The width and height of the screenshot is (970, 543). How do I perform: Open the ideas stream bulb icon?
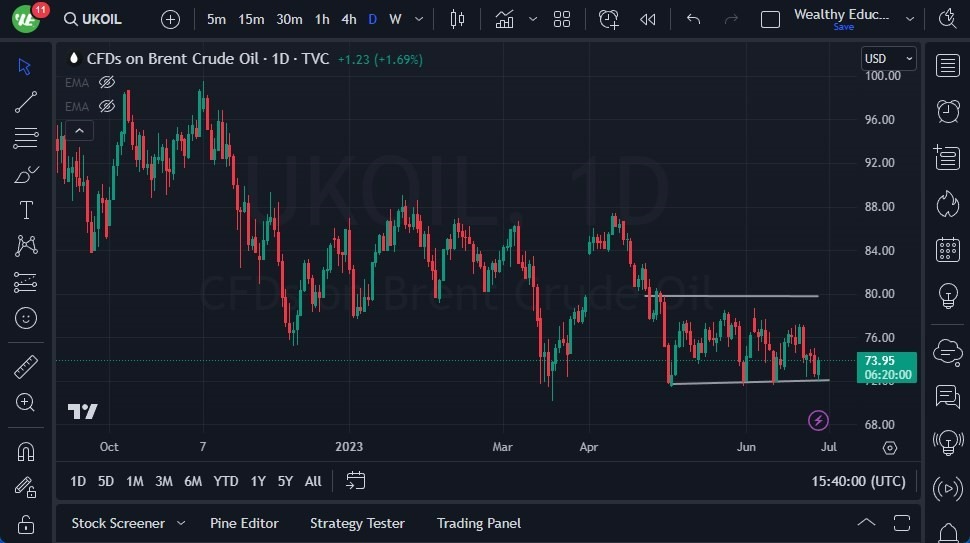(x=948, y=442)
